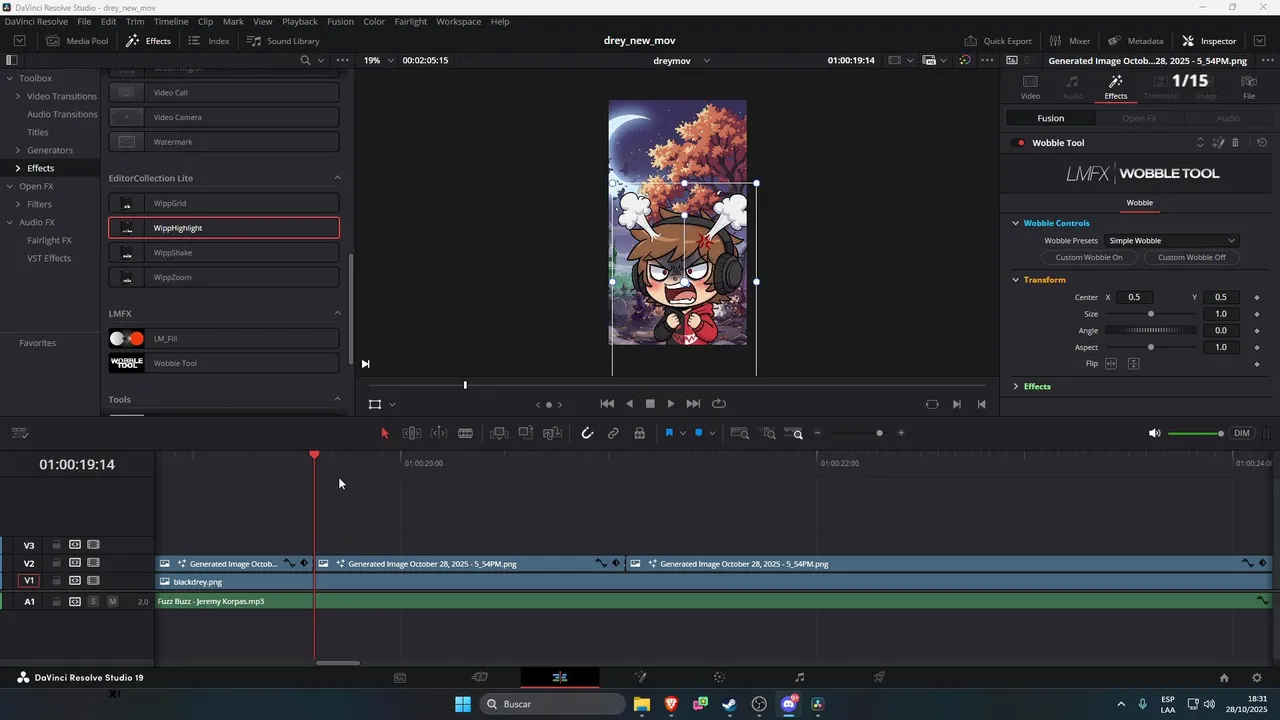Collapse the EditorCollection Lite group
Viewport: 1280px width, 720px height.
coord(337,178)
